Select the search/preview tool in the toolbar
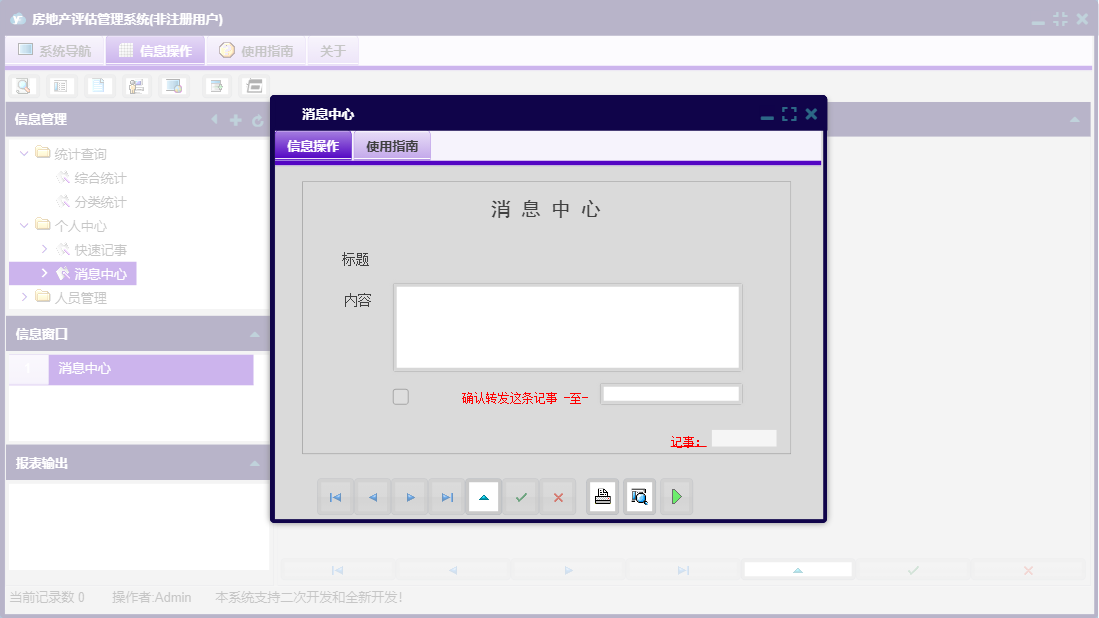 [x=21, y=86]
